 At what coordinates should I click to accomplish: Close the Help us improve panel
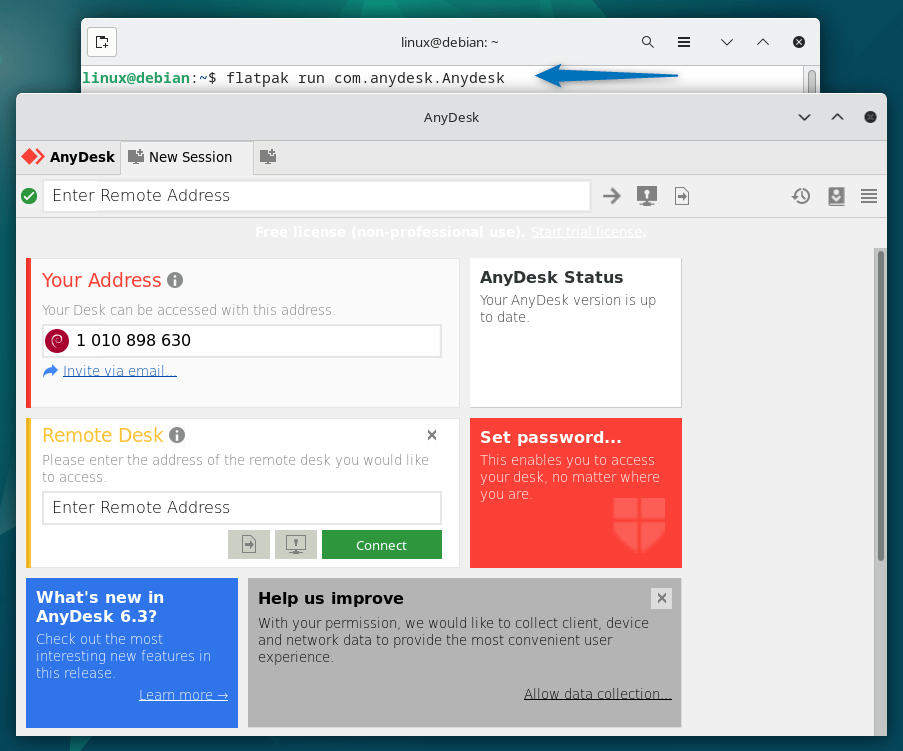661,598
